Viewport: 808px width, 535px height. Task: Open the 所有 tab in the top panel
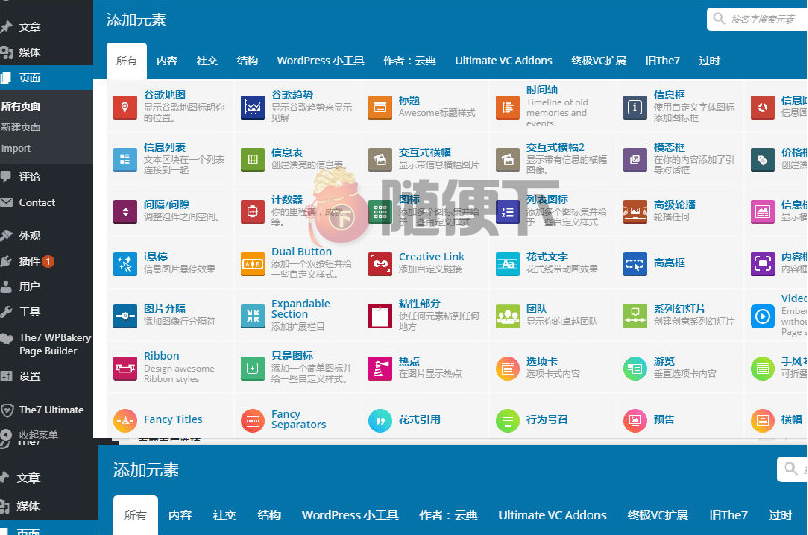pos(126,61)
